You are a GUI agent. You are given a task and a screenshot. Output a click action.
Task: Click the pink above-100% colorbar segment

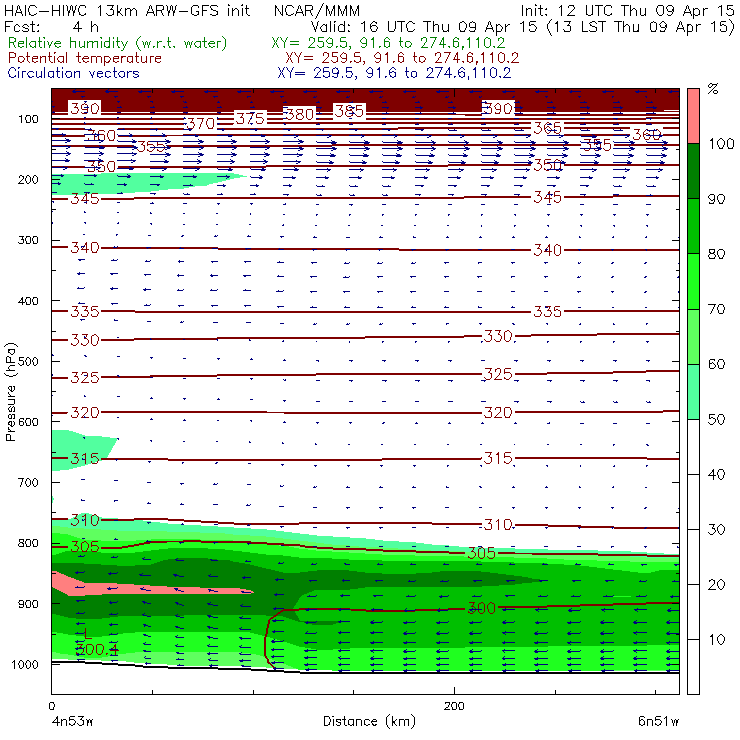693,116
